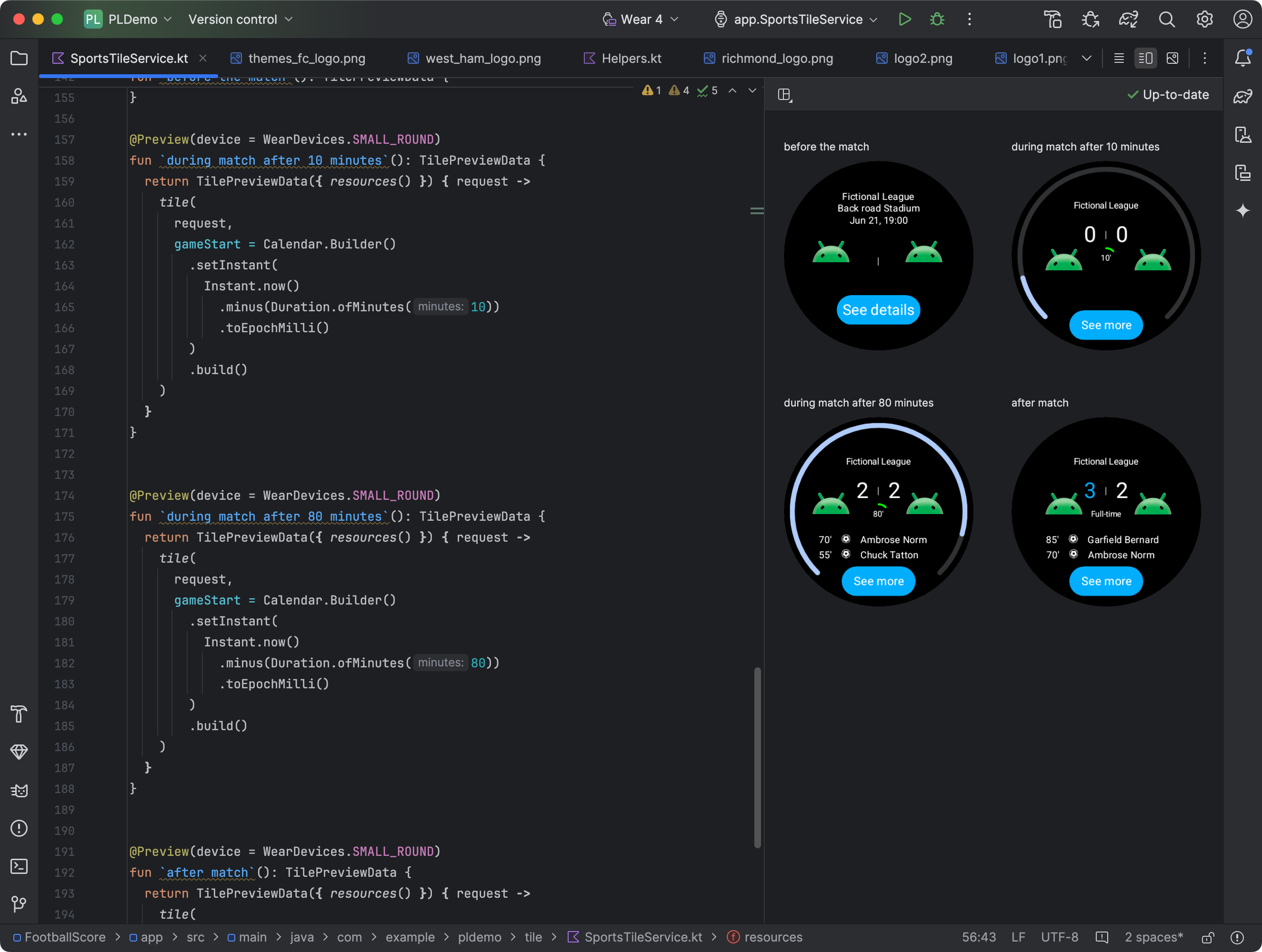This screenshot has height=952, width=1262.
Task: Click the Run/Play button in toolbar
Action: (903, 19)
